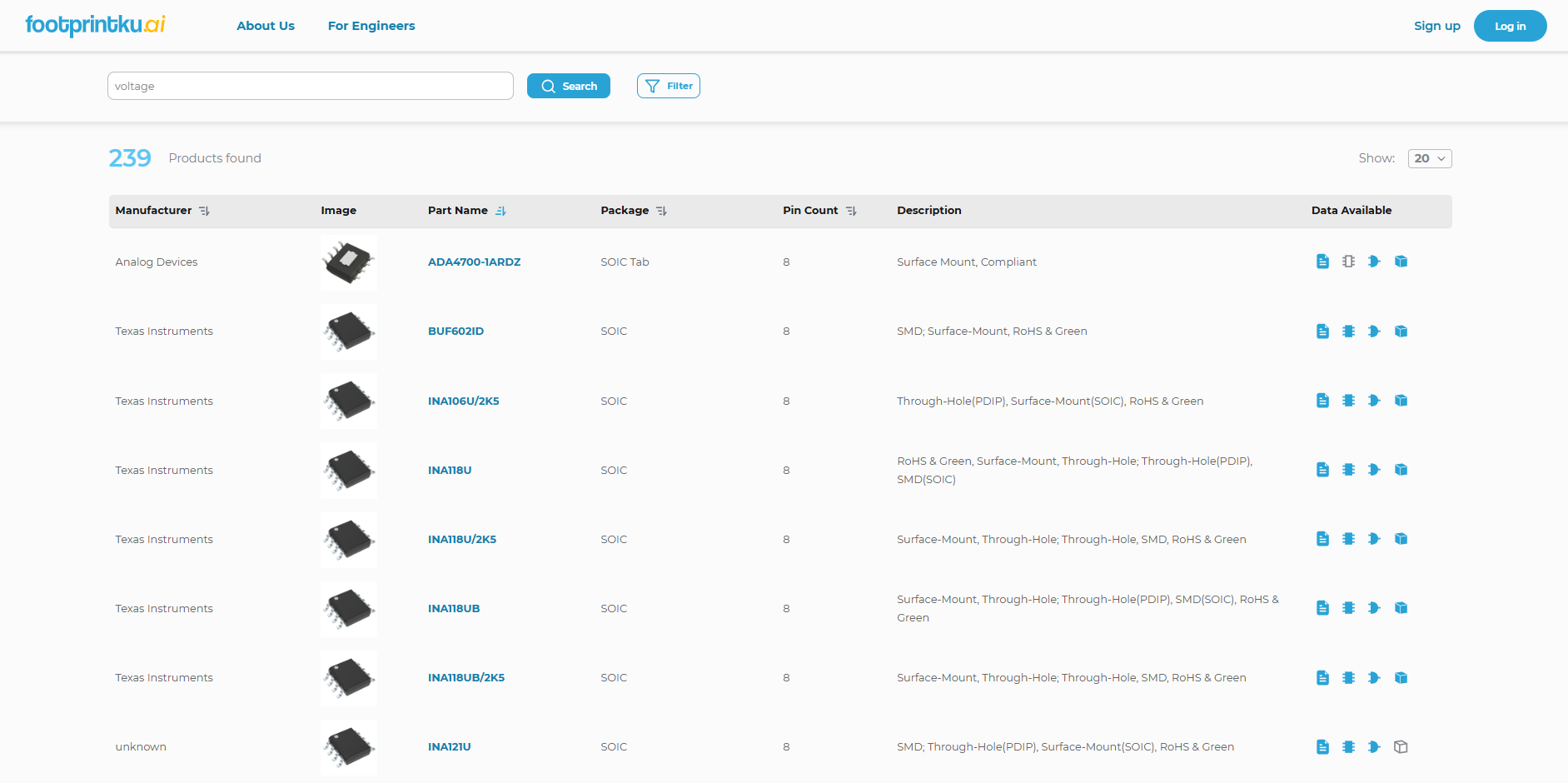Viewport: 1568px width, 783px height.
Task: Click footprint chip icon for INA106U/2K5
Action: coord(1348,401)
